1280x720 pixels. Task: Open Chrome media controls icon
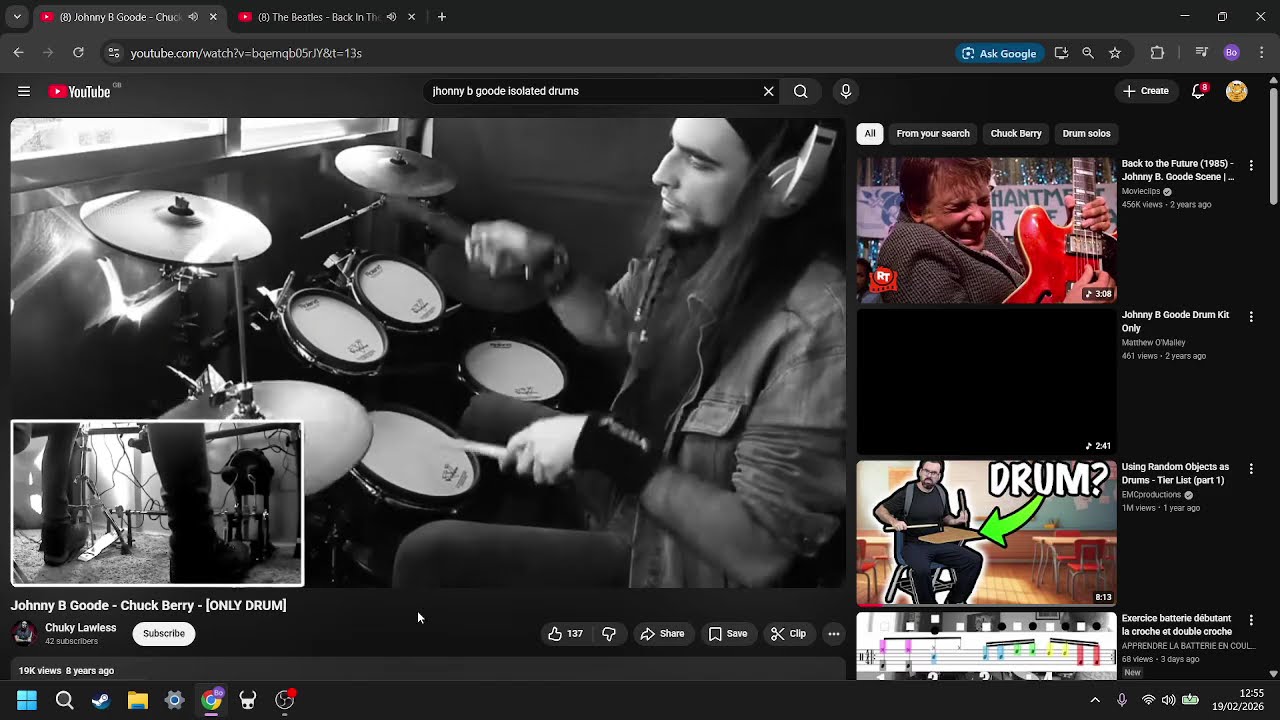pyautogui.click(x=1202, y=53)
